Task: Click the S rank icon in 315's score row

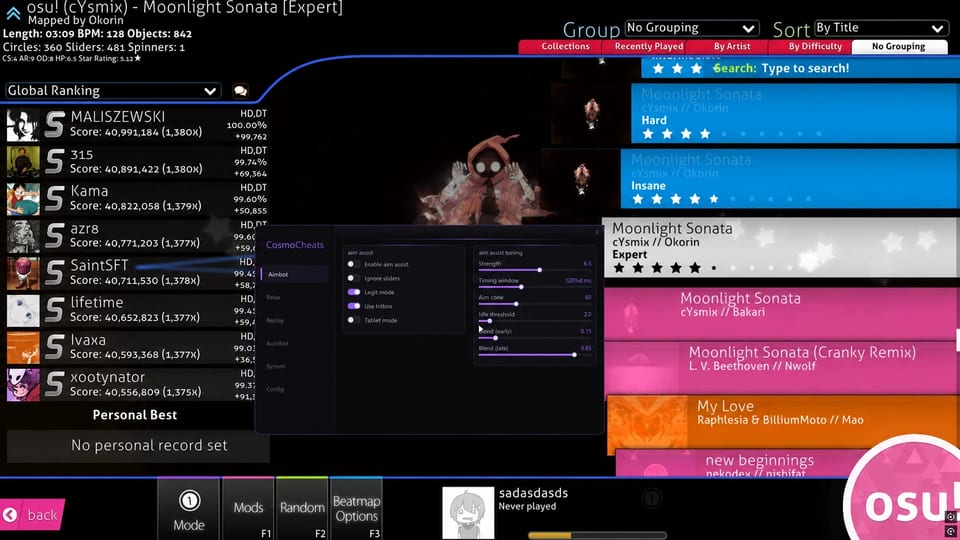Action: point(54,162)
